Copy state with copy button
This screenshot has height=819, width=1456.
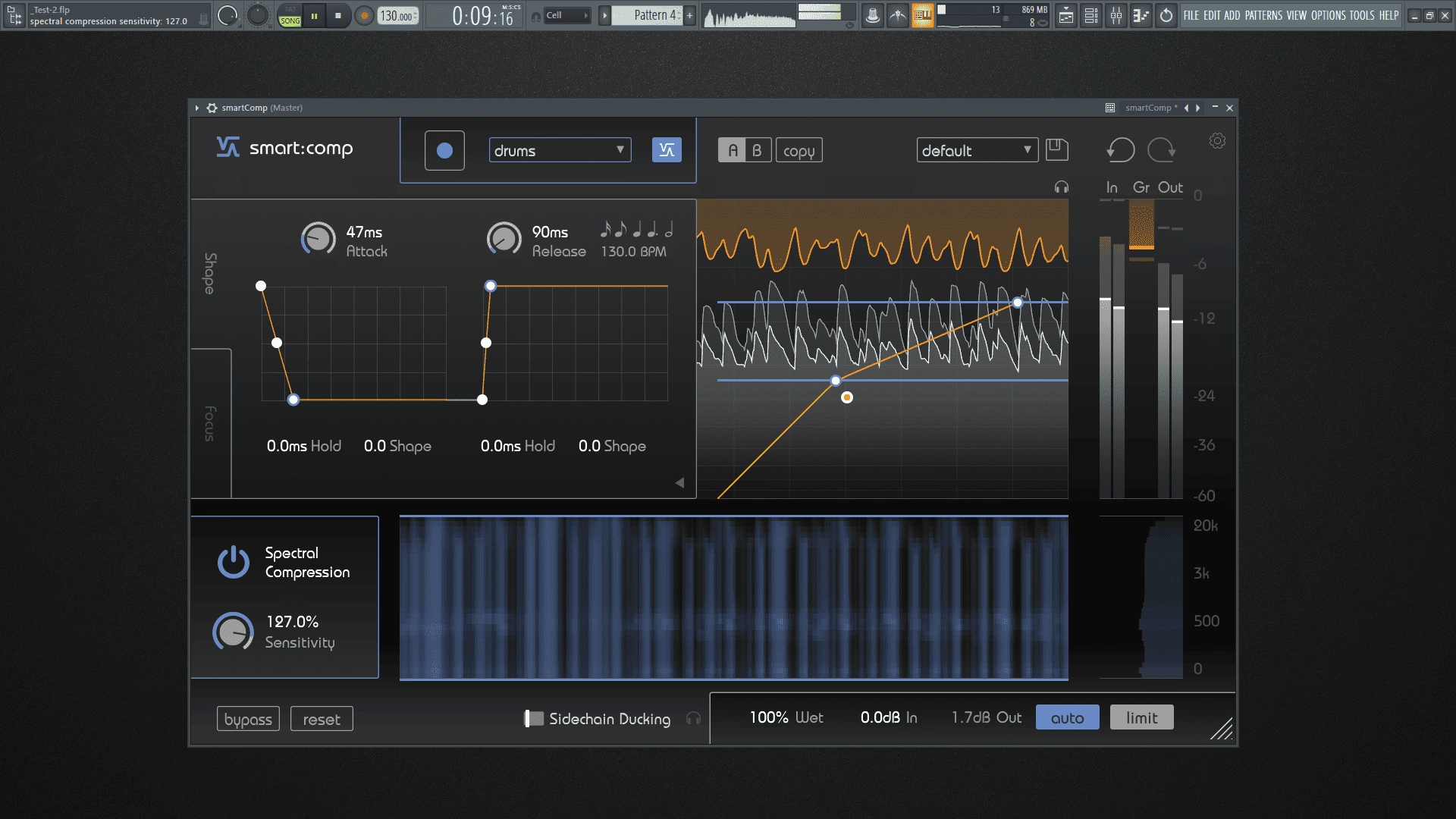(x=799, y=150)
